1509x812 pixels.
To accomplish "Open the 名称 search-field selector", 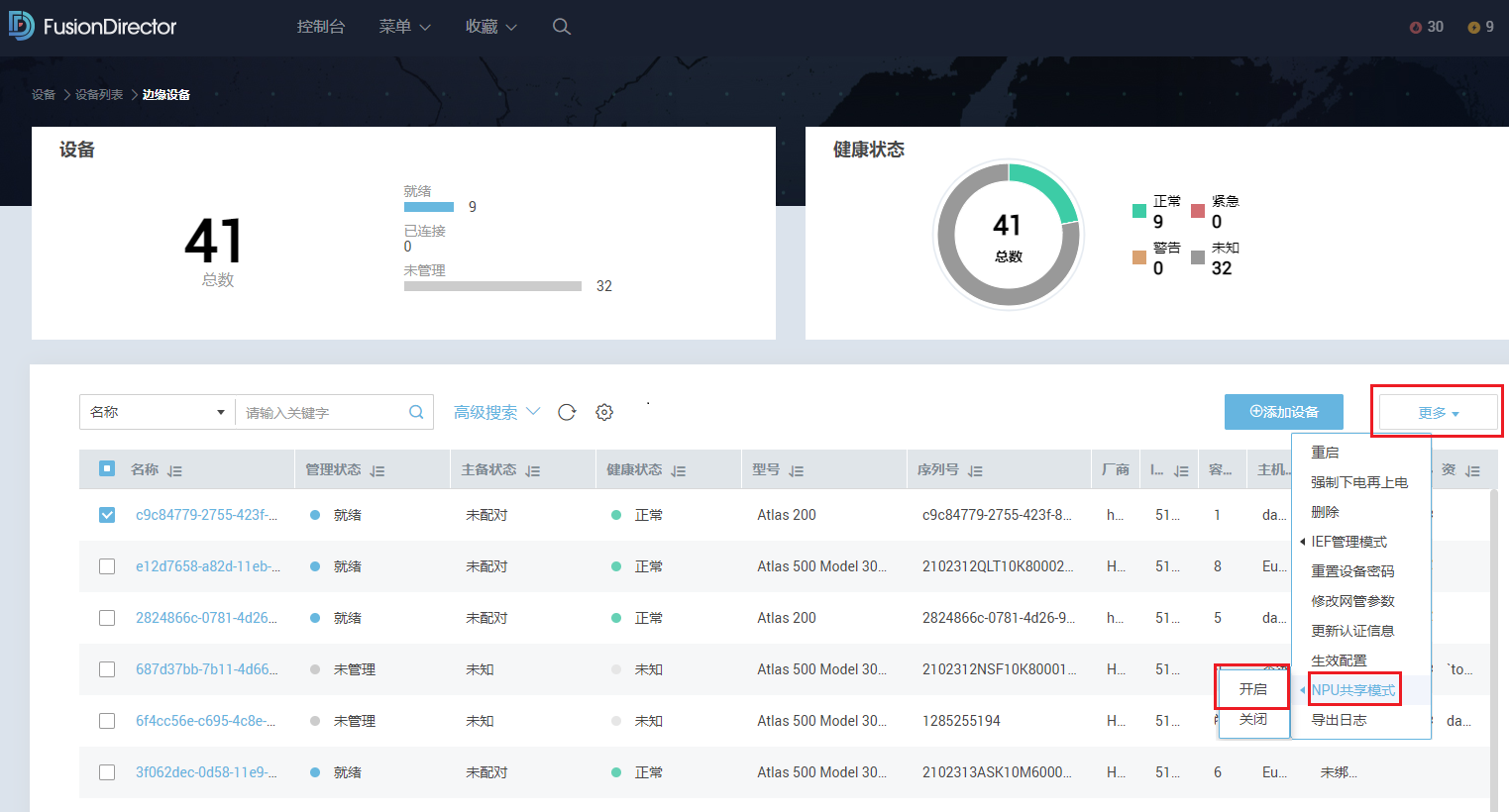I will point(157,412).
